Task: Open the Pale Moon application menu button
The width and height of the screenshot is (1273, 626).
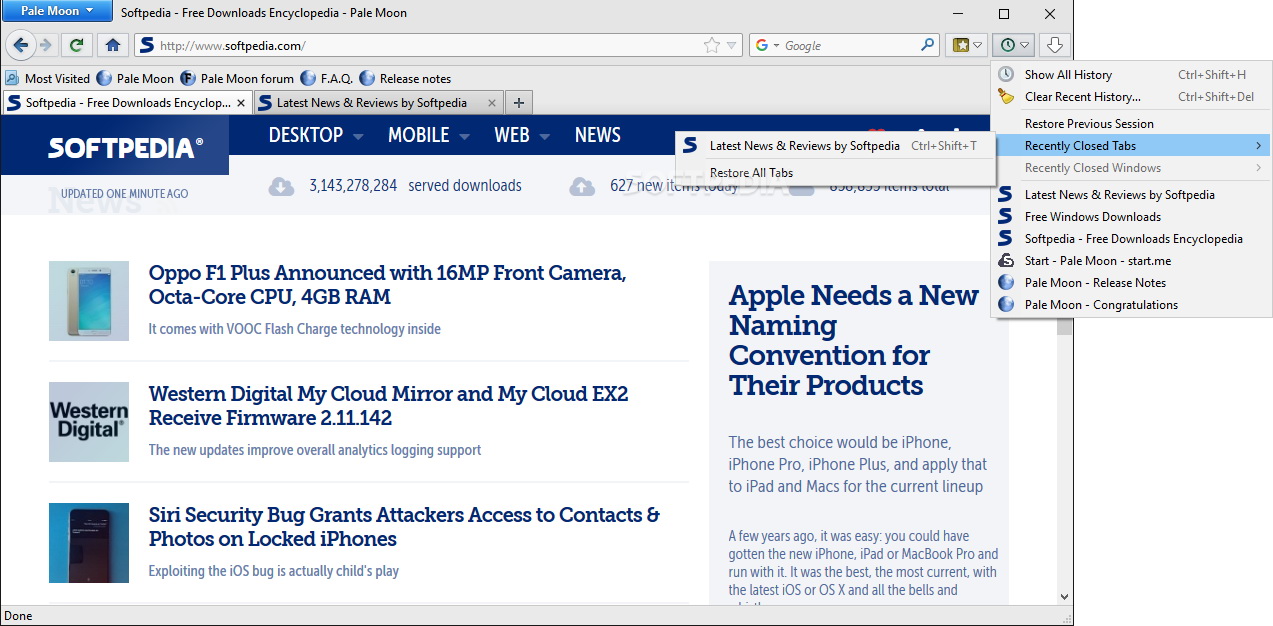Action: tap(57, 11)
